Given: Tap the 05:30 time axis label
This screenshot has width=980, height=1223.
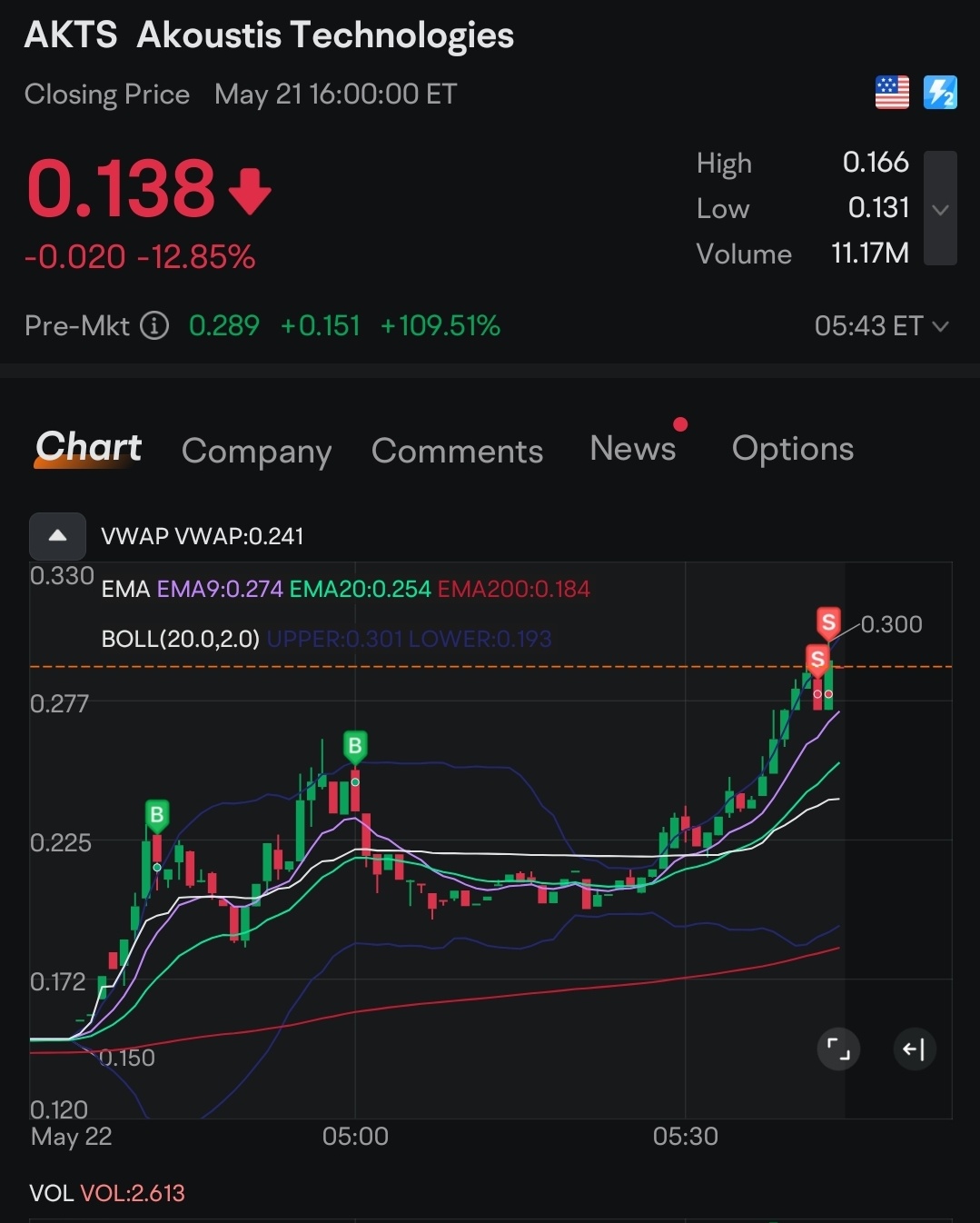Looking at the screenshot, I should 686,1137.
